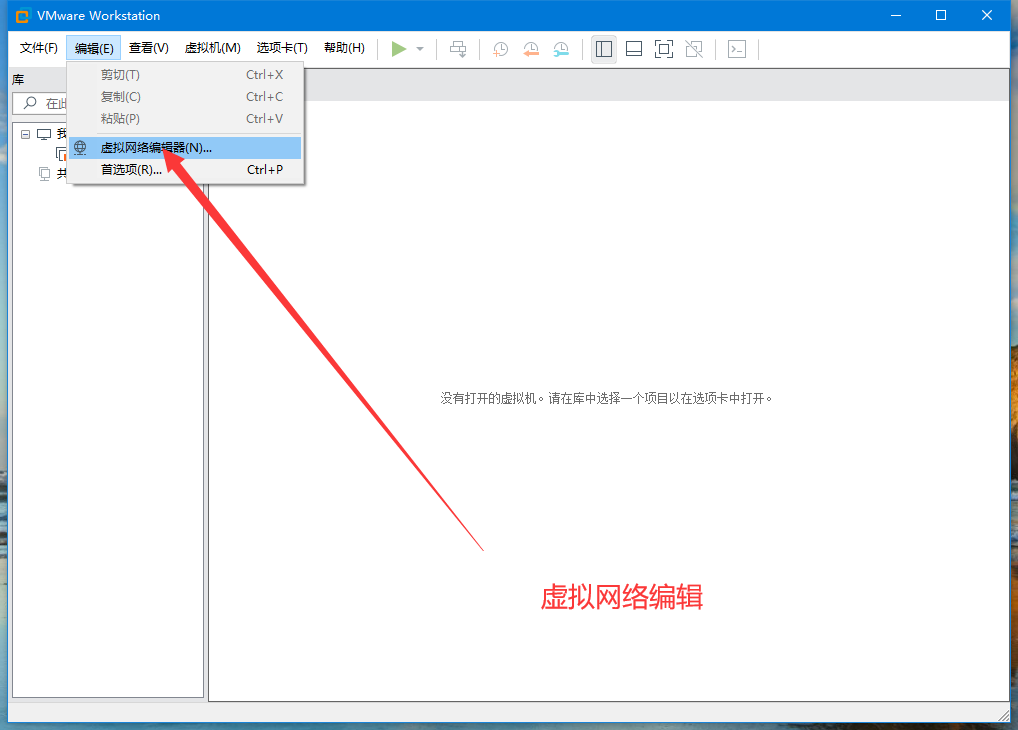Choose 首选项(R)... from the edit menu
The width and height of the screenshot is (1018, 730).
point(131,170)
